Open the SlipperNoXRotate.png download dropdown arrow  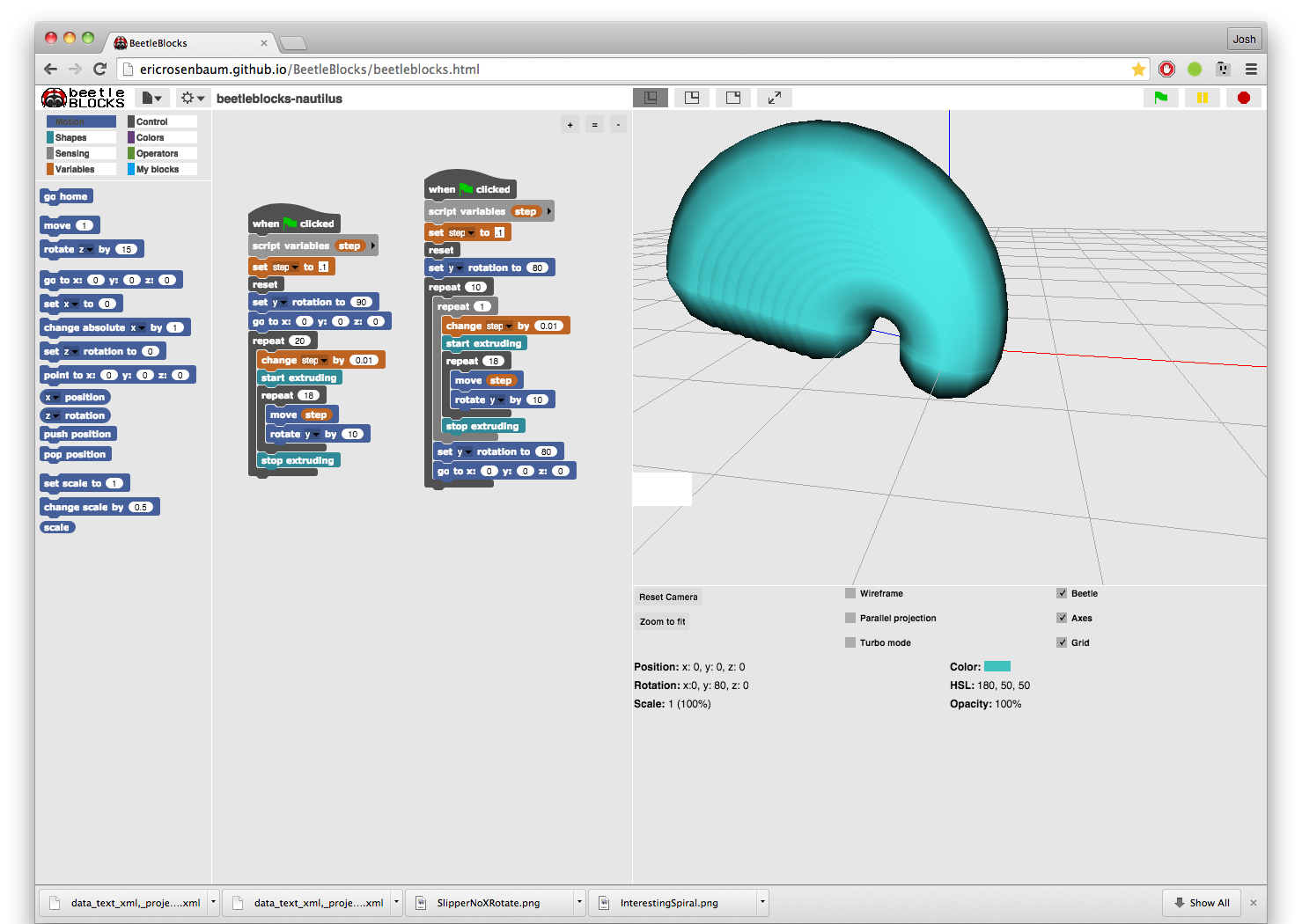(578, 902)
